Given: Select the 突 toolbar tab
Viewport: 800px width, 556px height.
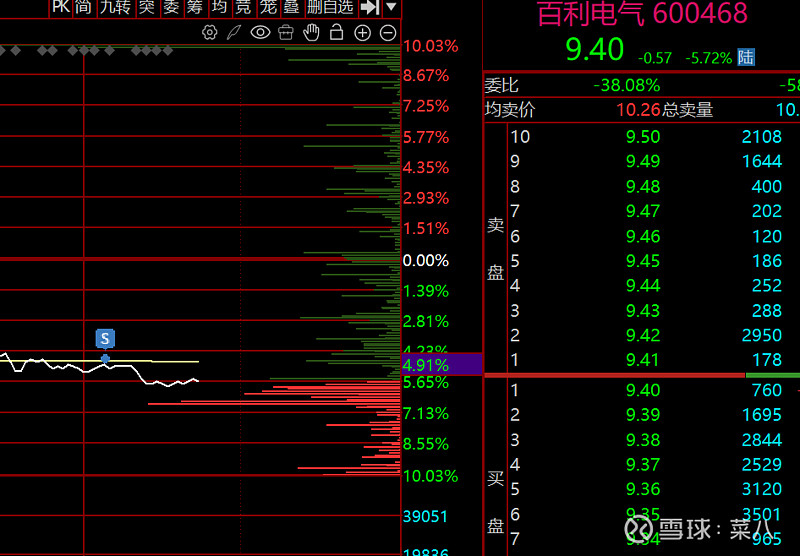Looking at the screenshot, I should (x=147, y=7).
